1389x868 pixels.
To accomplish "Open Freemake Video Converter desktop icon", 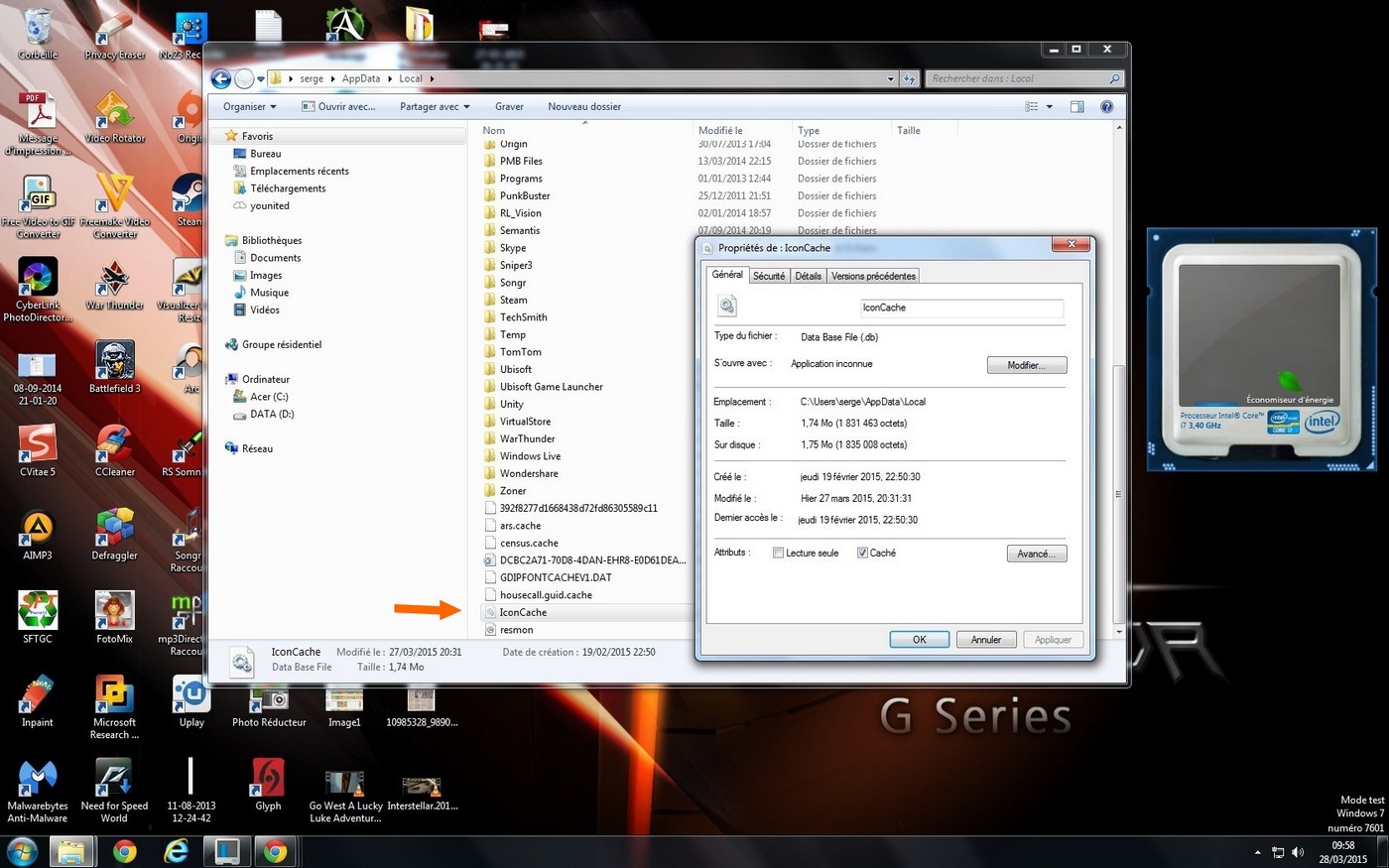I will (114, 204).
